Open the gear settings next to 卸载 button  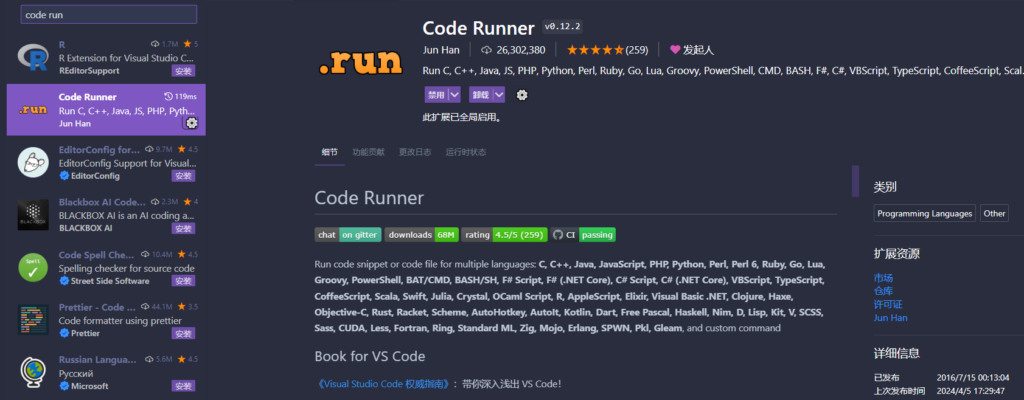pyautogui.click(x=522, y=95)
